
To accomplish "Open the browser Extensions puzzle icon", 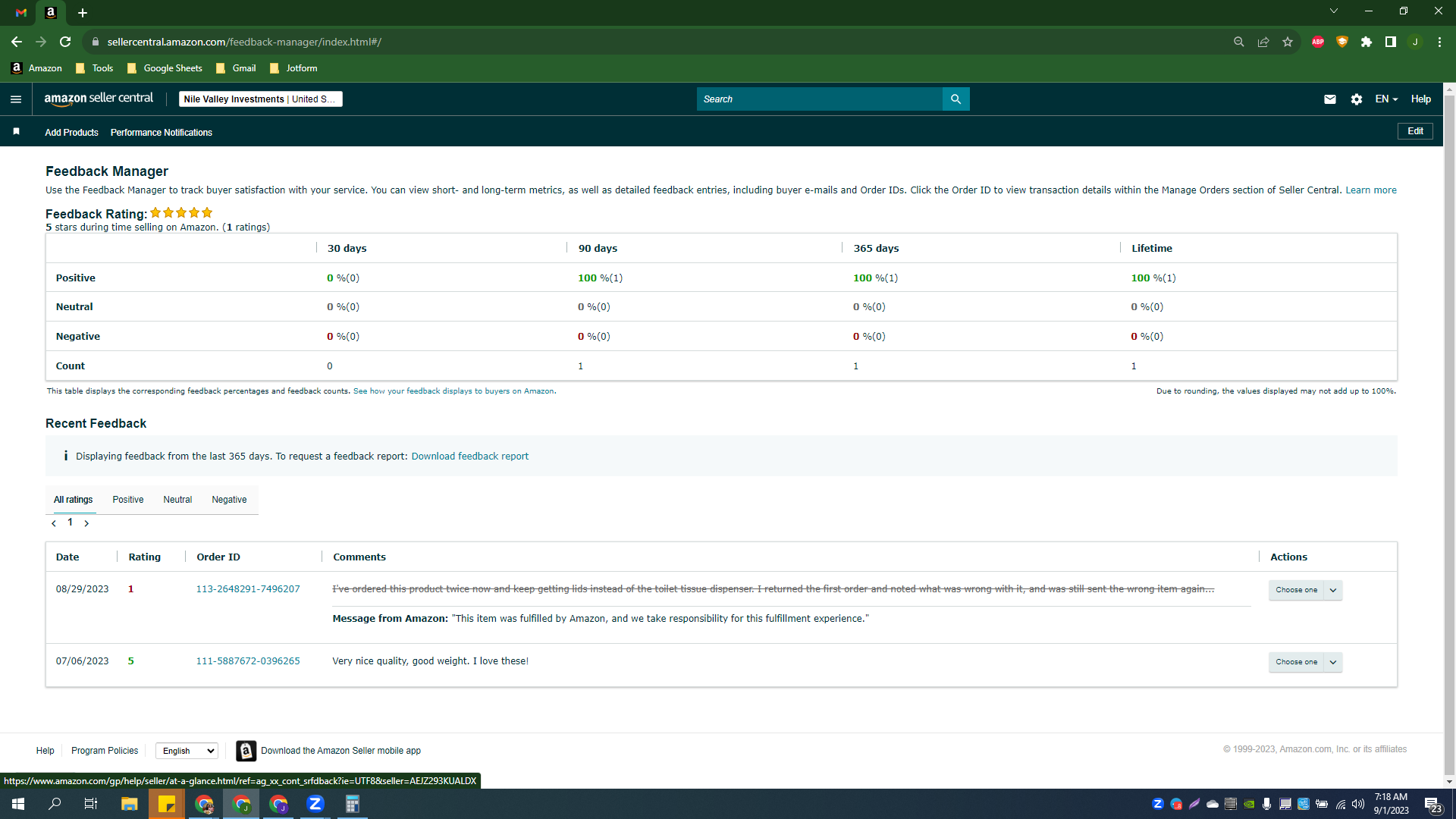I will pyautogui.click(x=1367, y=42).
